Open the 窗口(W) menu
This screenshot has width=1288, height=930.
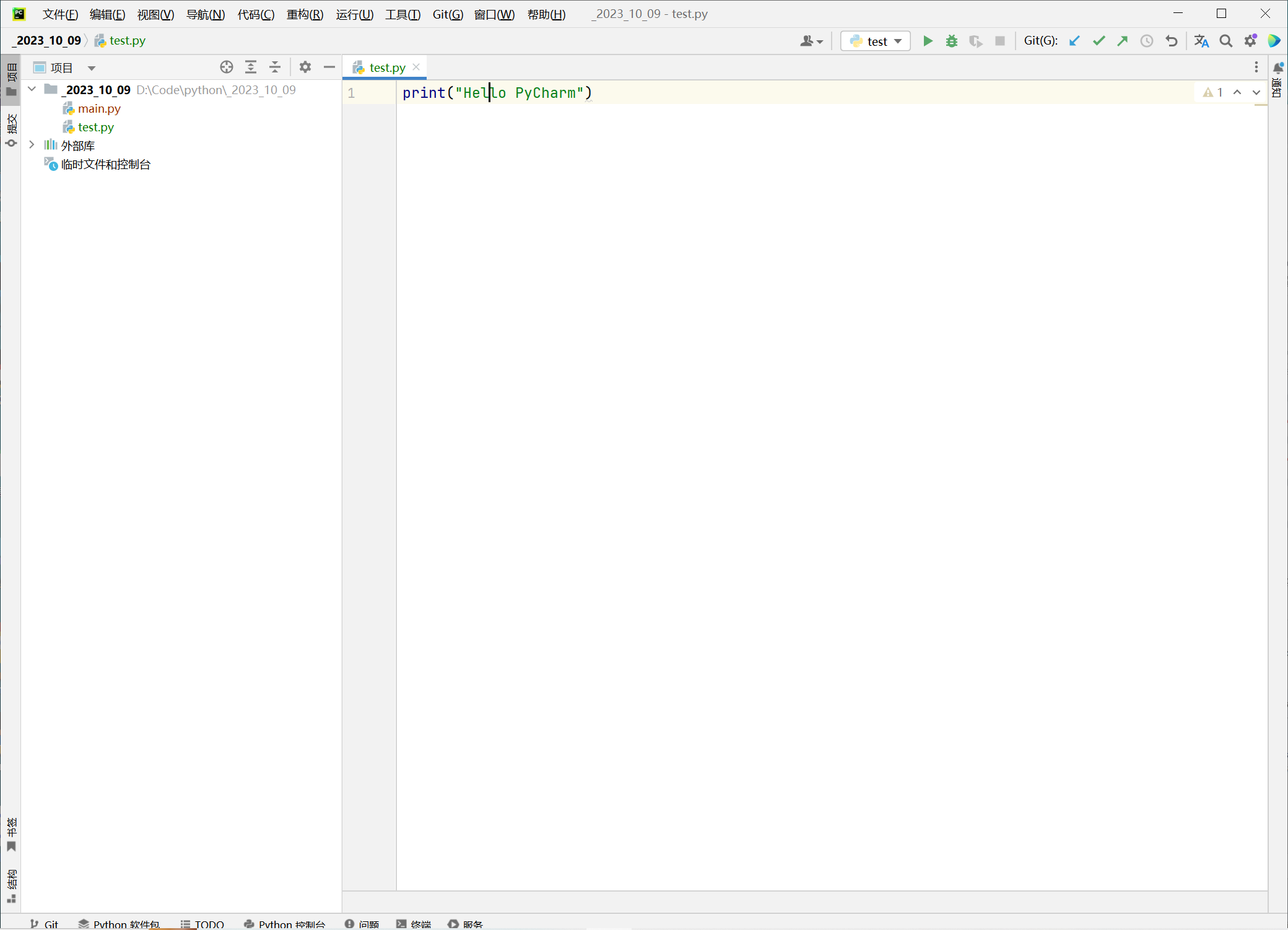point(494,14)
